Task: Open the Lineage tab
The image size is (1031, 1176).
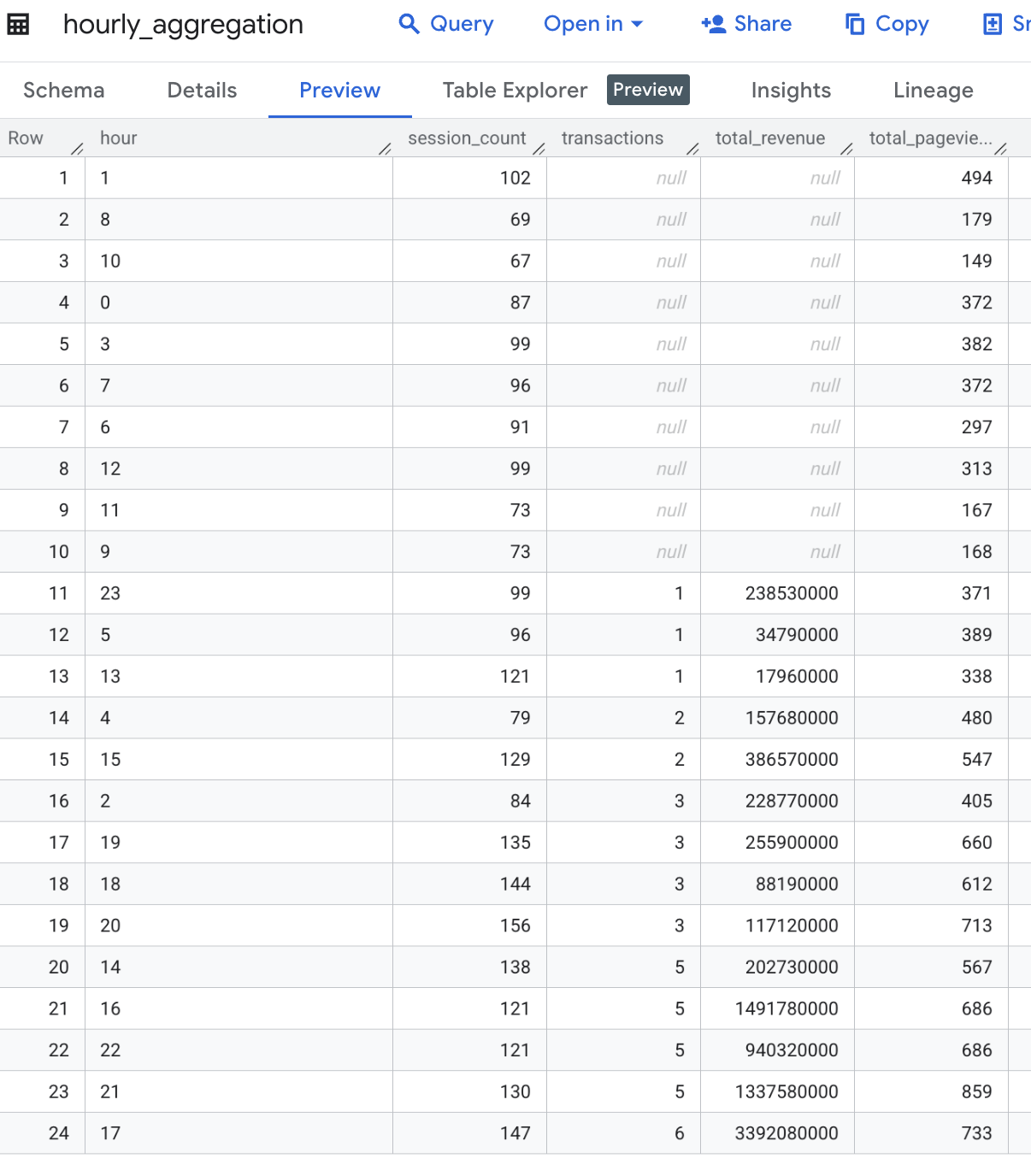Action: pos(933,91)
